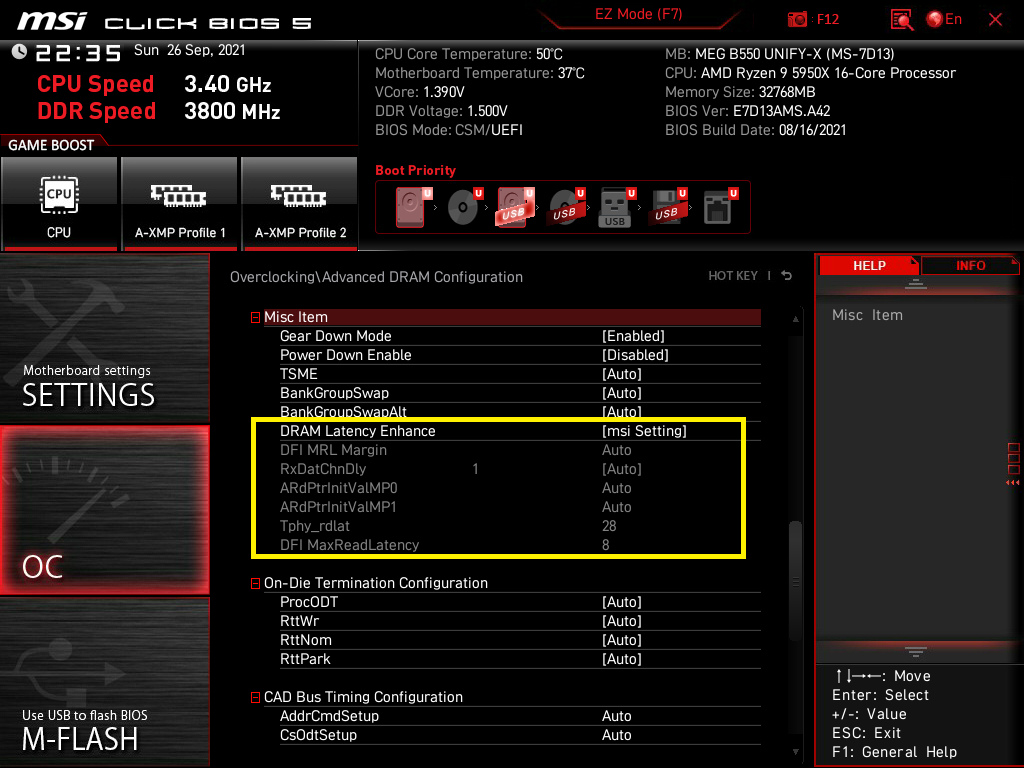Open the HOT KEY list
Image resolution: width=1024 pixels, height=768 pixels.
tap(733, 276)
